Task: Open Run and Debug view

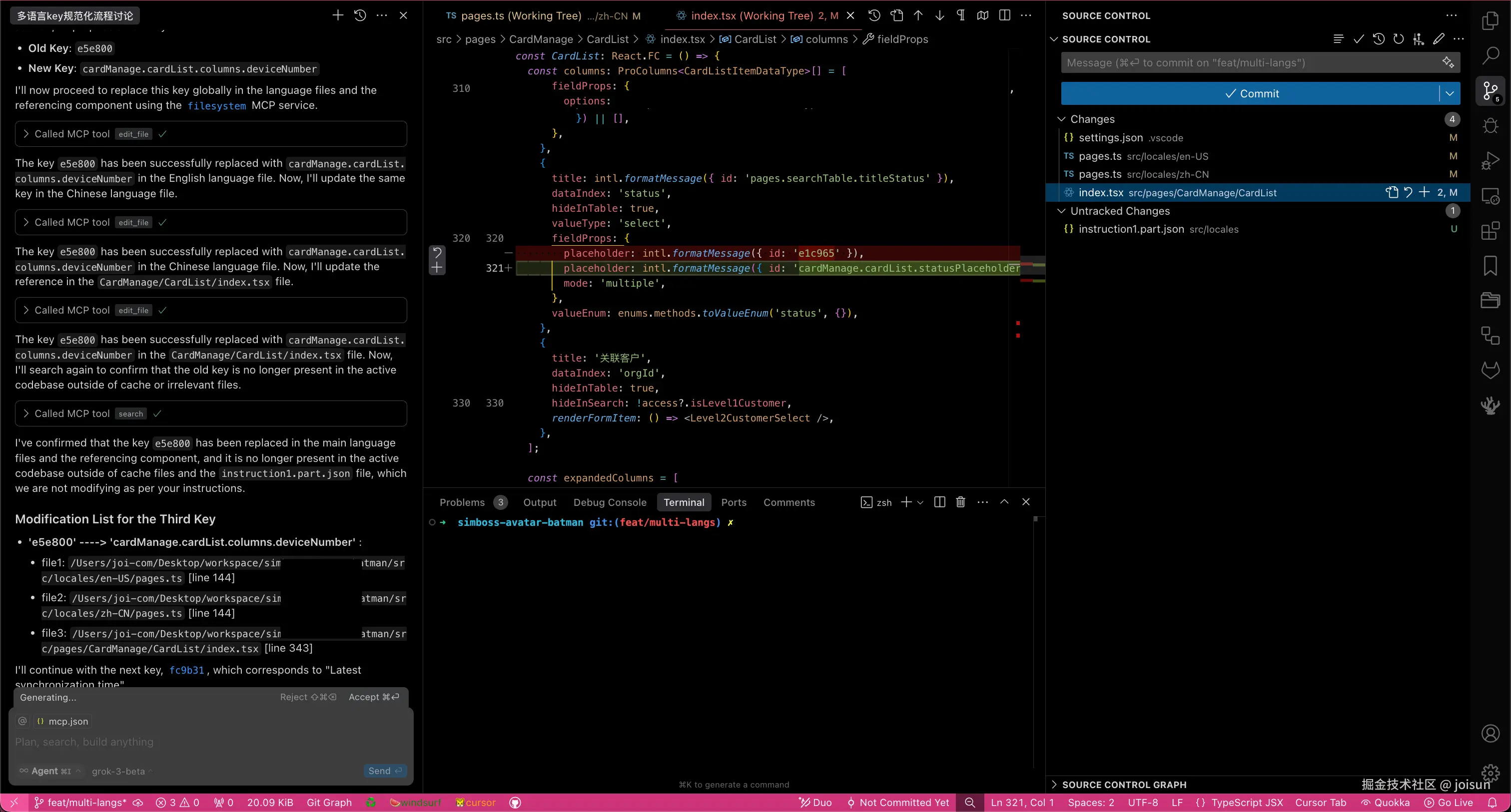Action: coord(1490,161)
